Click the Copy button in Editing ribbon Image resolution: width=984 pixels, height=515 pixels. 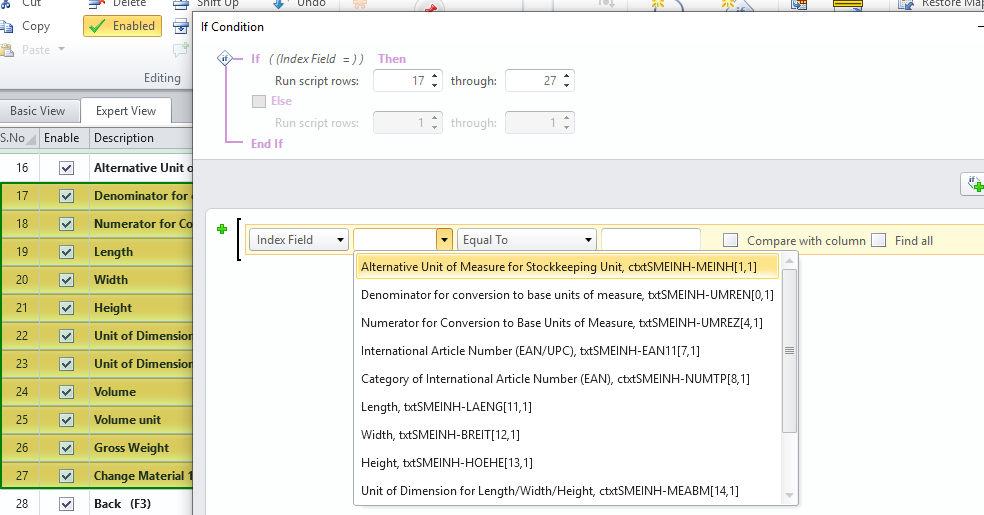pos(26,26)
